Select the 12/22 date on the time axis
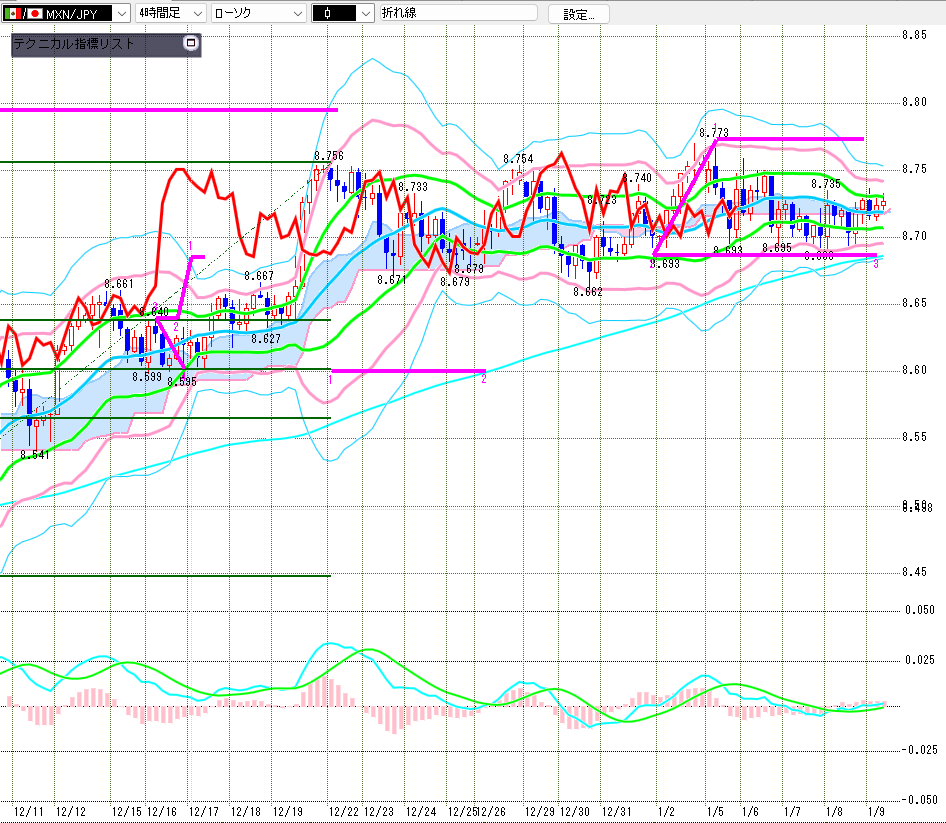Screen dimensions: 946x823 click(344, 812)
